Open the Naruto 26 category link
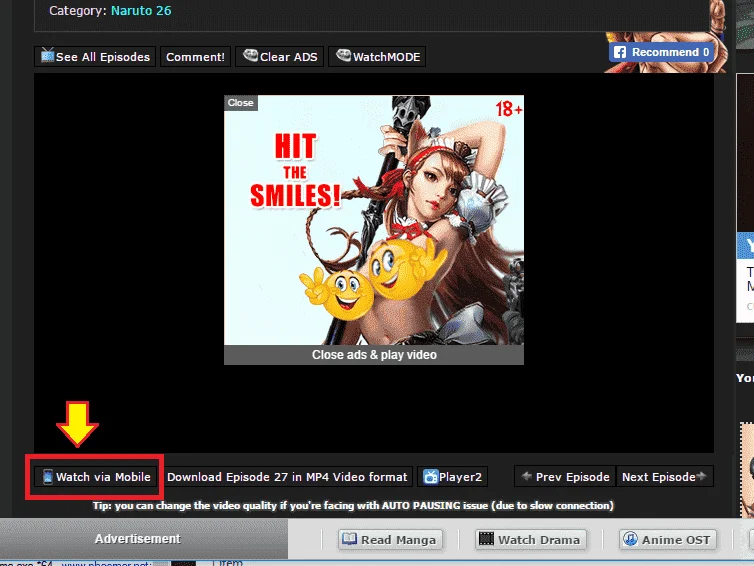Image resolution: width=754 pixels, height=566 pixels. coord(141,11)
